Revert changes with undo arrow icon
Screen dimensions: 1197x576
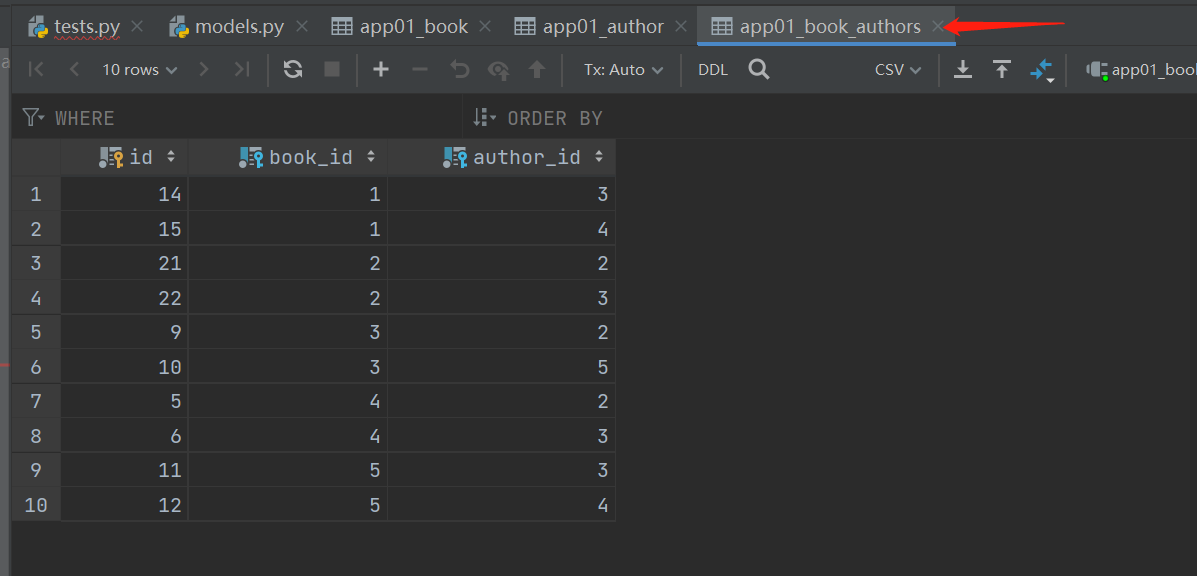(460, 69)
